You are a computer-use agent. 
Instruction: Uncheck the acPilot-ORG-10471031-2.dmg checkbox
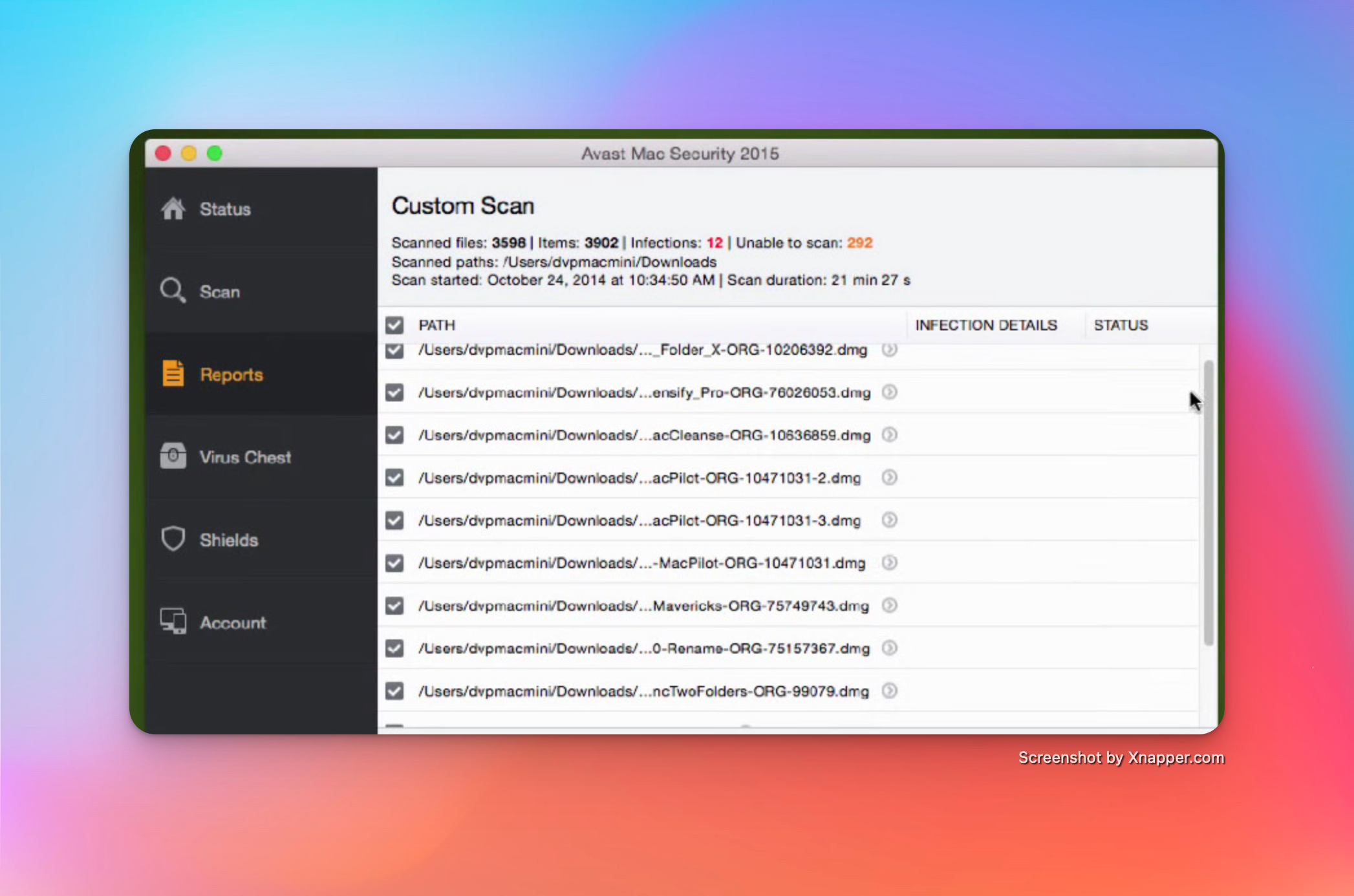tap(394, 478)
